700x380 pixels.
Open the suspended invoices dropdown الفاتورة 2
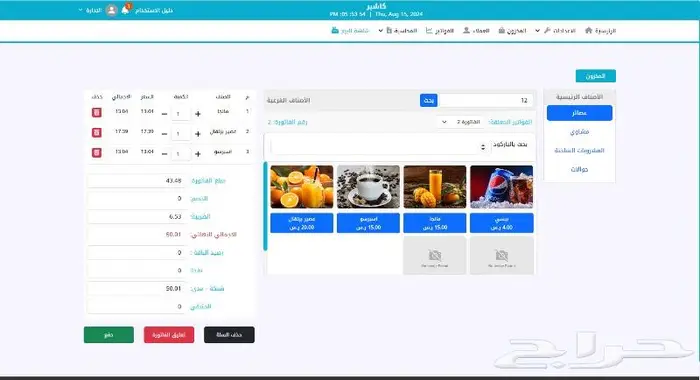tap(462, 122)
